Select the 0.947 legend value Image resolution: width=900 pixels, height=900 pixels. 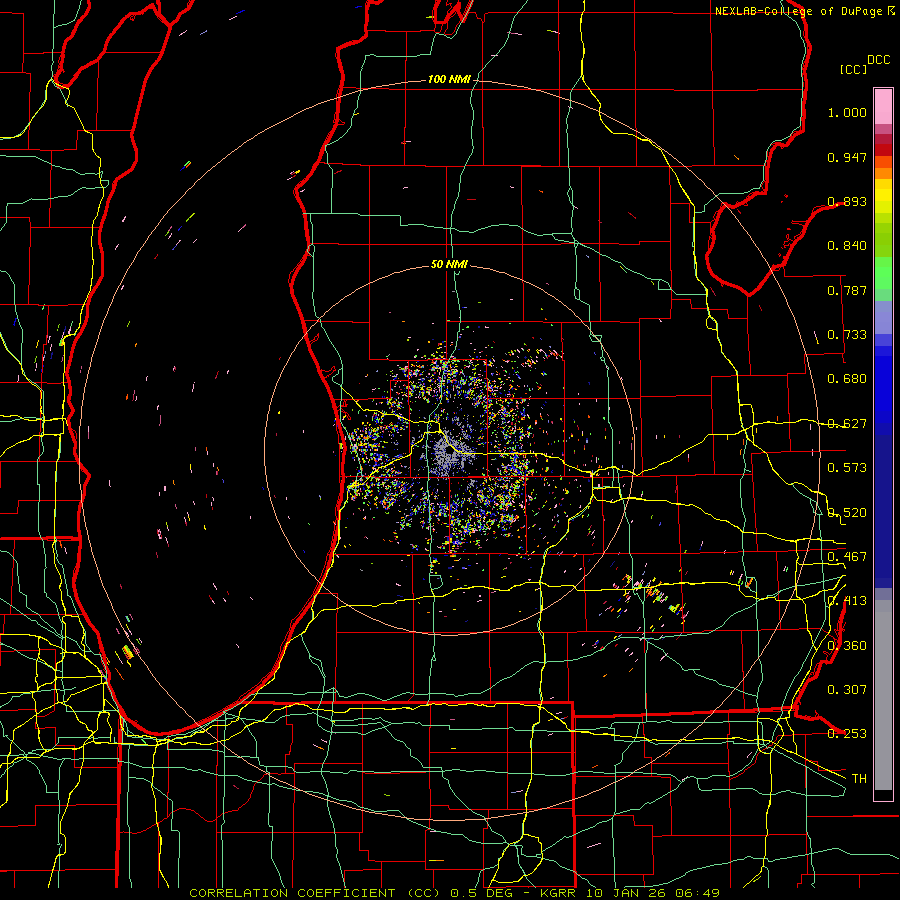click(847, 157)
